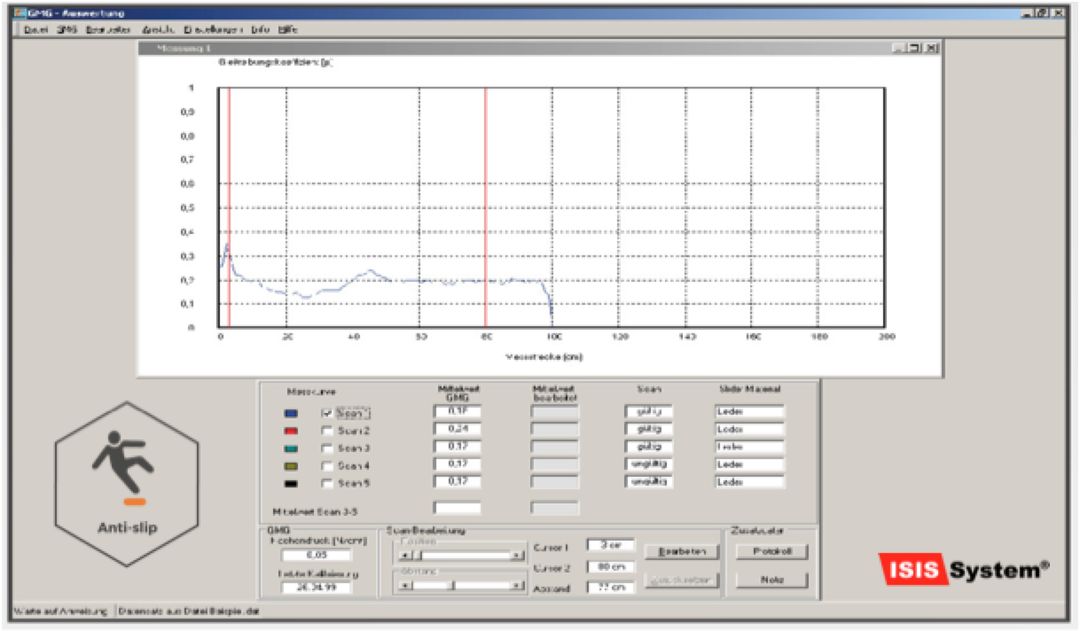
Task: Close the Messung 1 chart window
Action: 931,48
